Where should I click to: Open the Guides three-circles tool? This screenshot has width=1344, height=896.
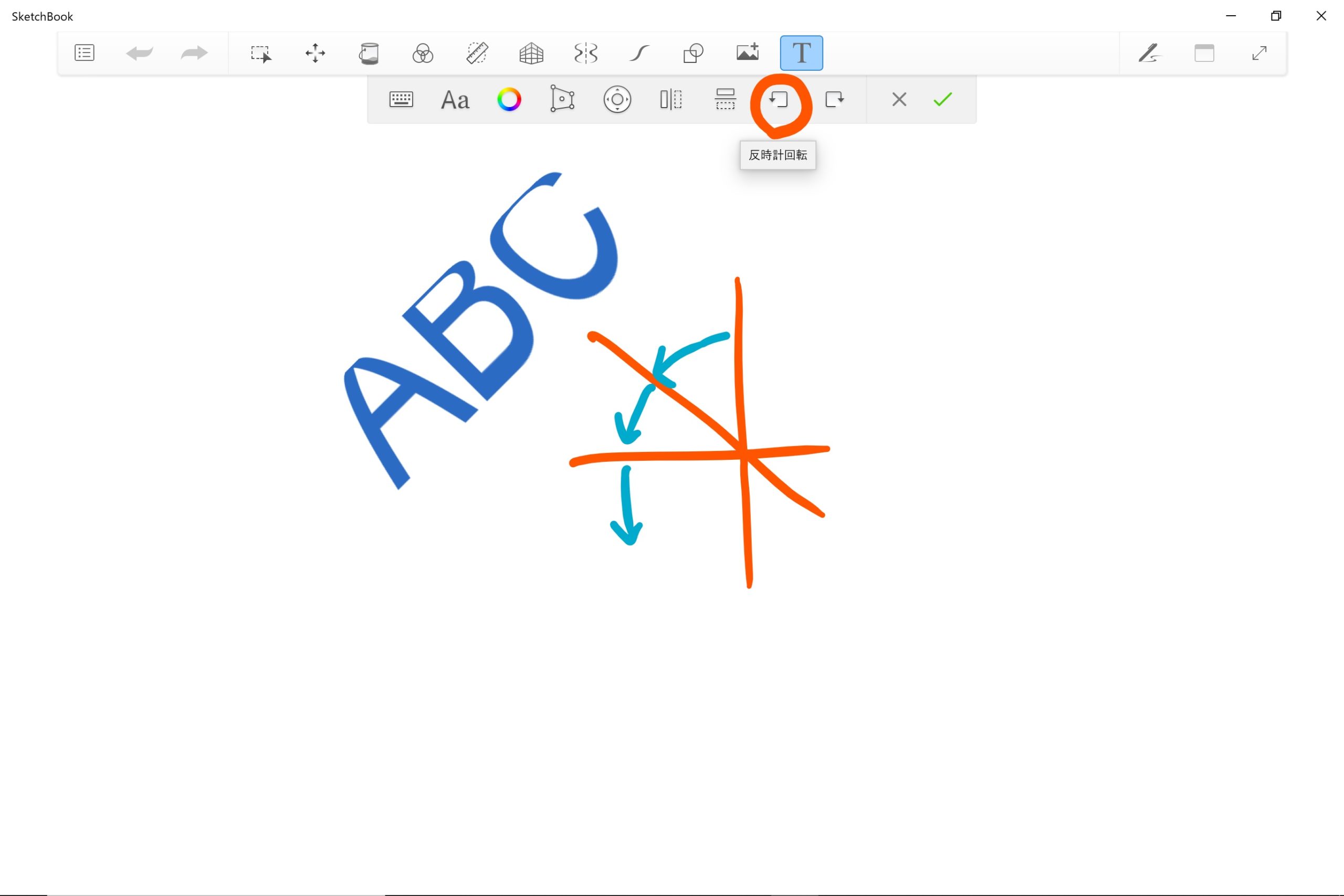click(x=423, y=53)
